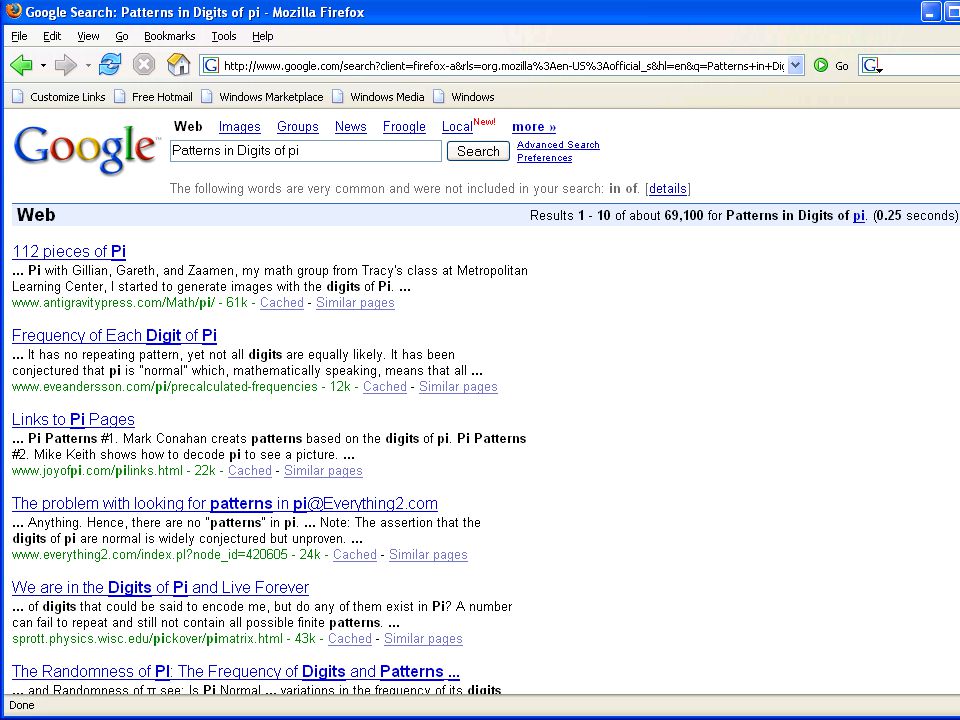Open the Tools menu
Image resolution: width=960 pixels, height=720 pixels.
(x=224, y=36)
